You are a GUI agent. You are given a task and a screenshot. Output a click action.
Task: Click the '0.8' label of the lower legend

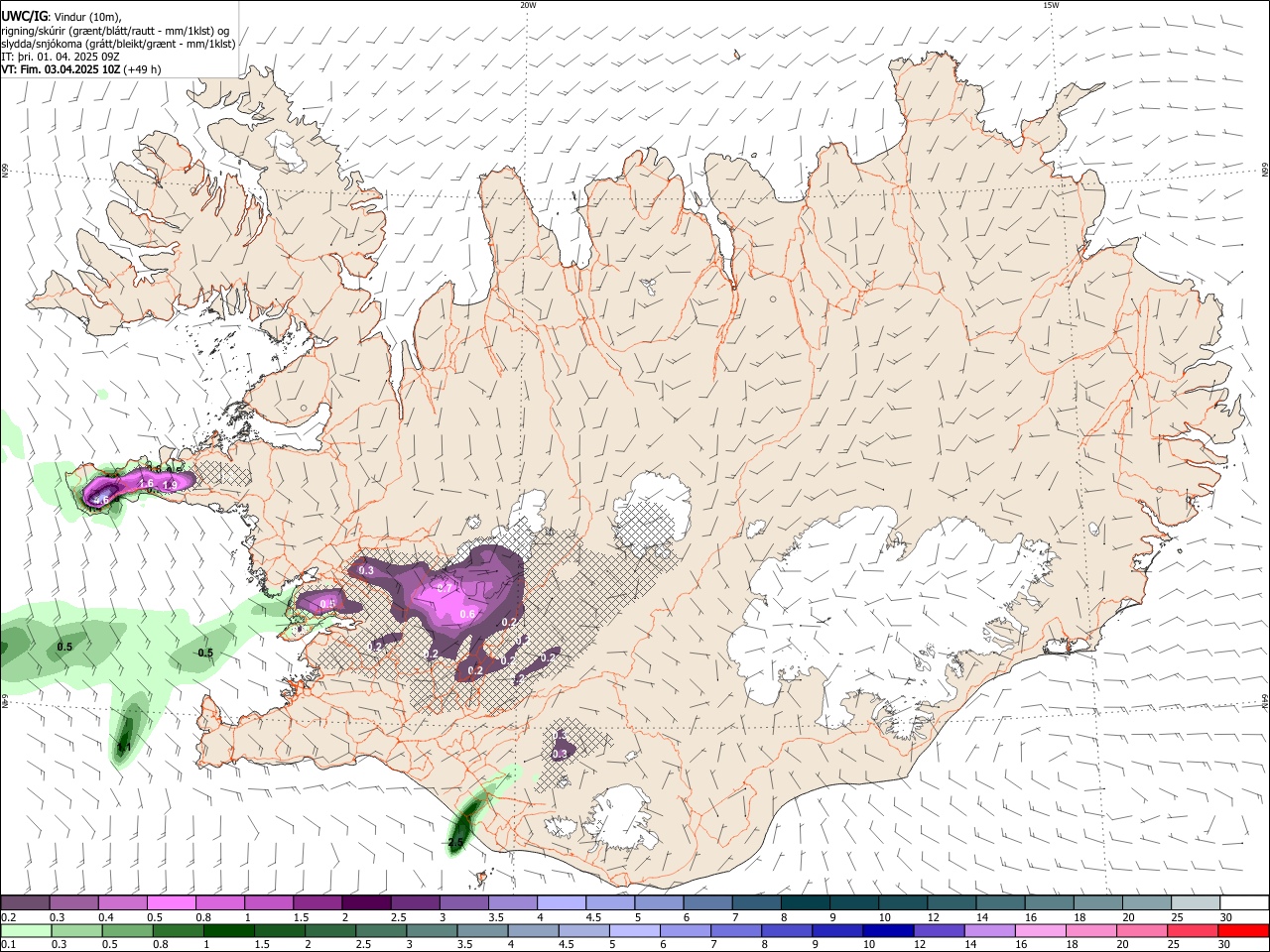[160, 944]
